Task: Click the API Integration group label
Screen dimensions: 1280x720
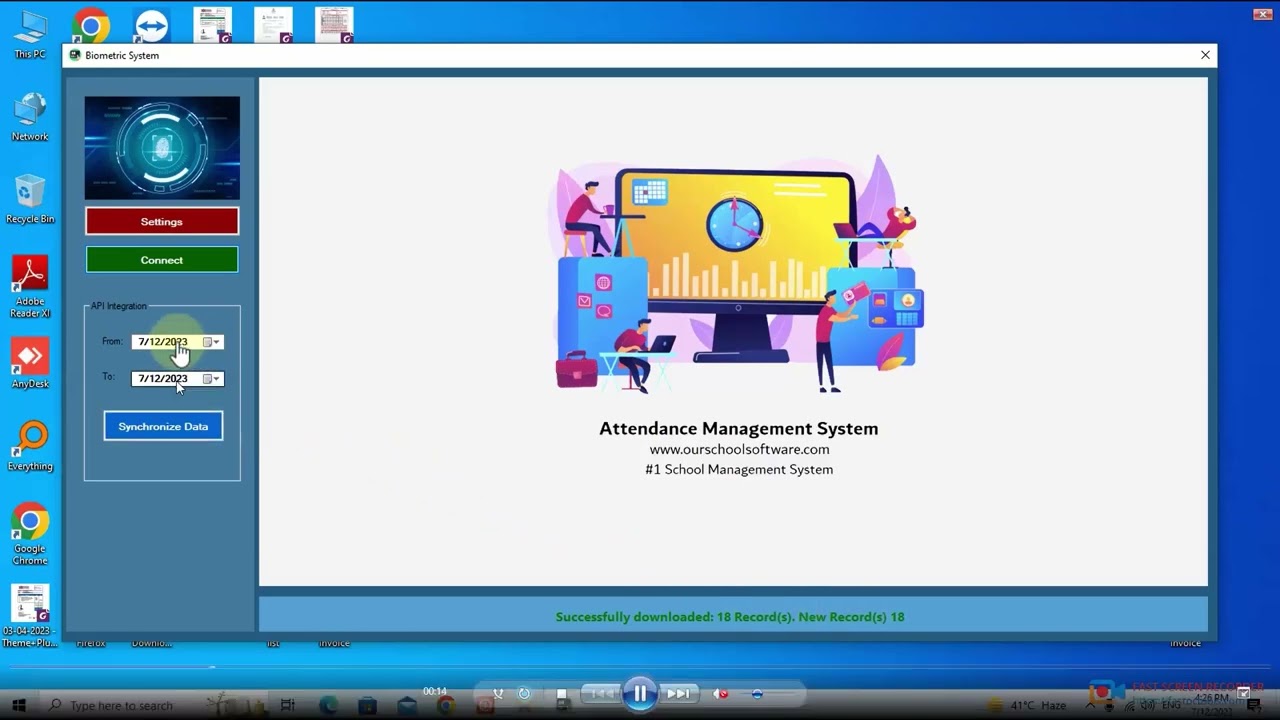Action: click(119, 306)
